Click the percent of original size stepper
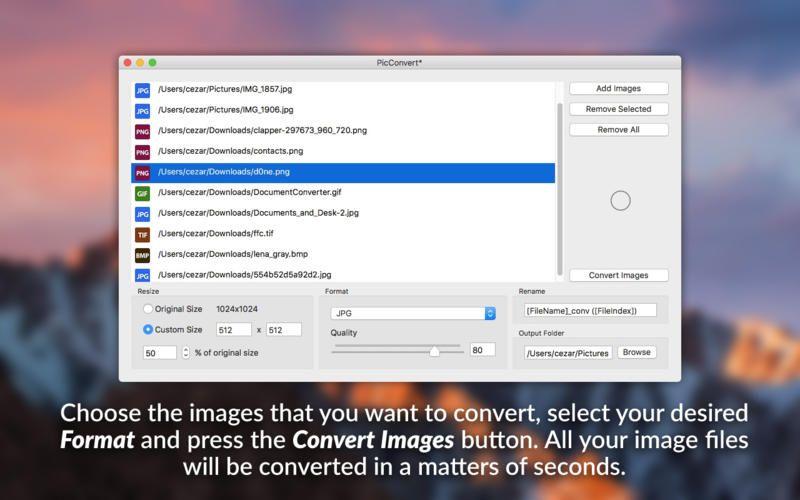 pyautogui.click(x=185, y=352)
